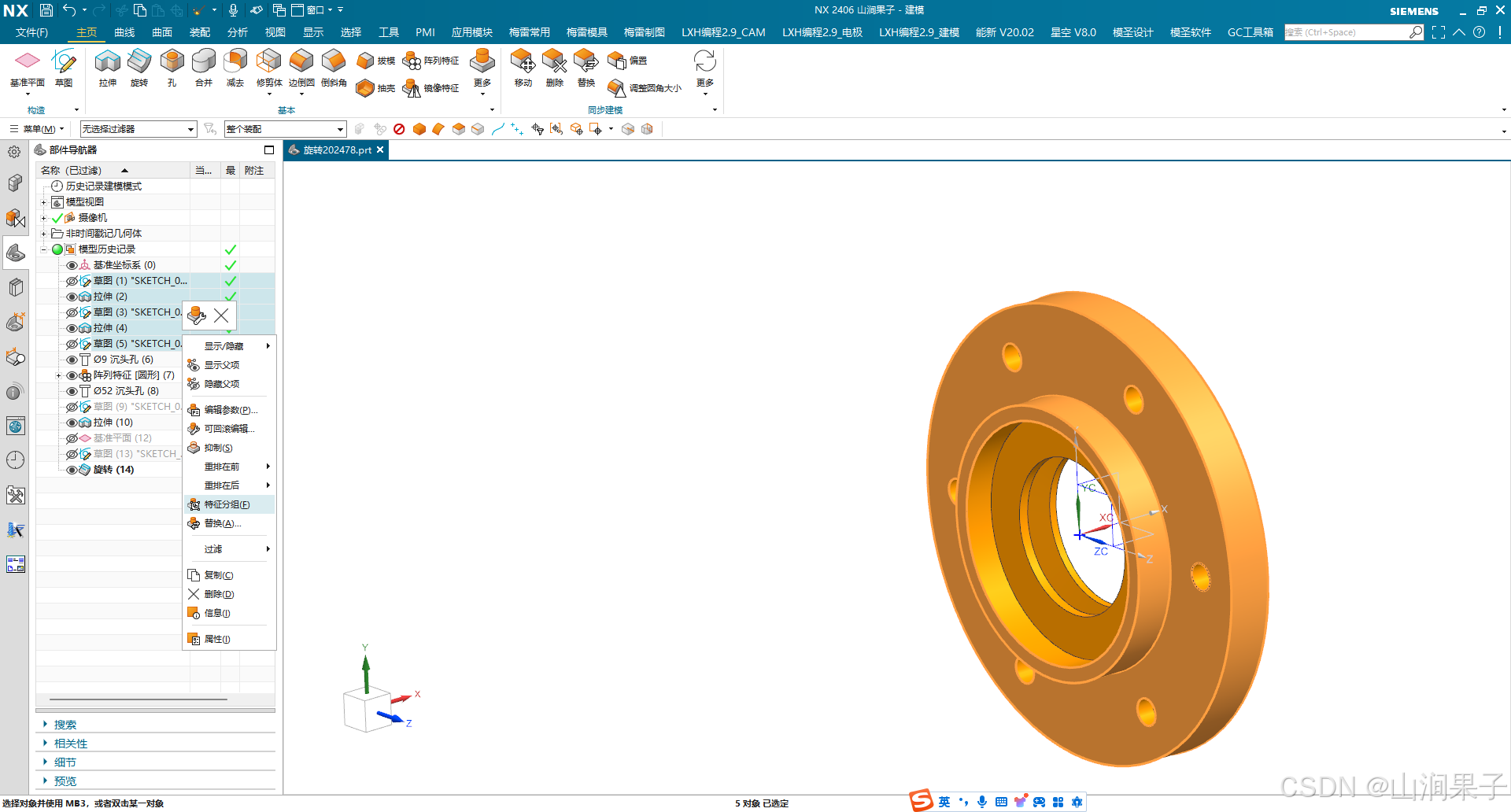Open the 整个装配 scope dropdown

pos(285,129)
